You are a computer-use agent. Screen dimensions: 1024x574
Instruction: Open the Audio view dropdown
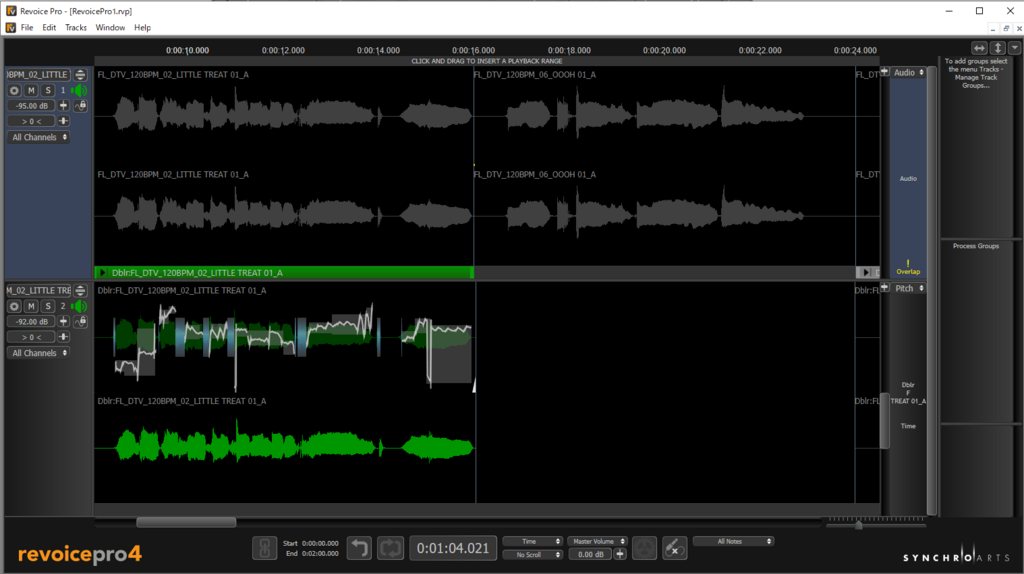click(908, 72)
